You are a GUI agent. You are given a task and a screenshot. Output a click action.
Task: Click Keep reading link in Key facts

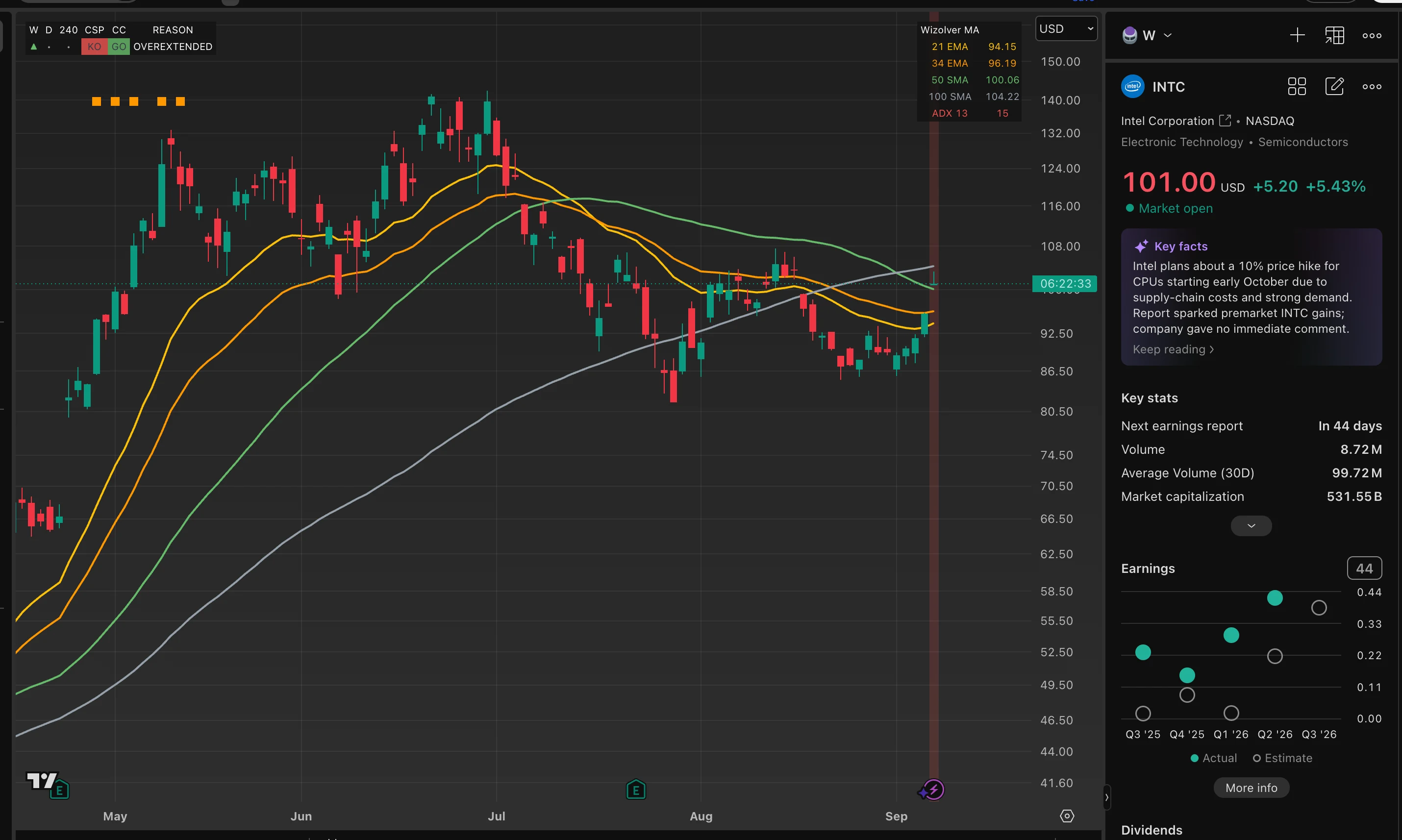pos(1173,349)
